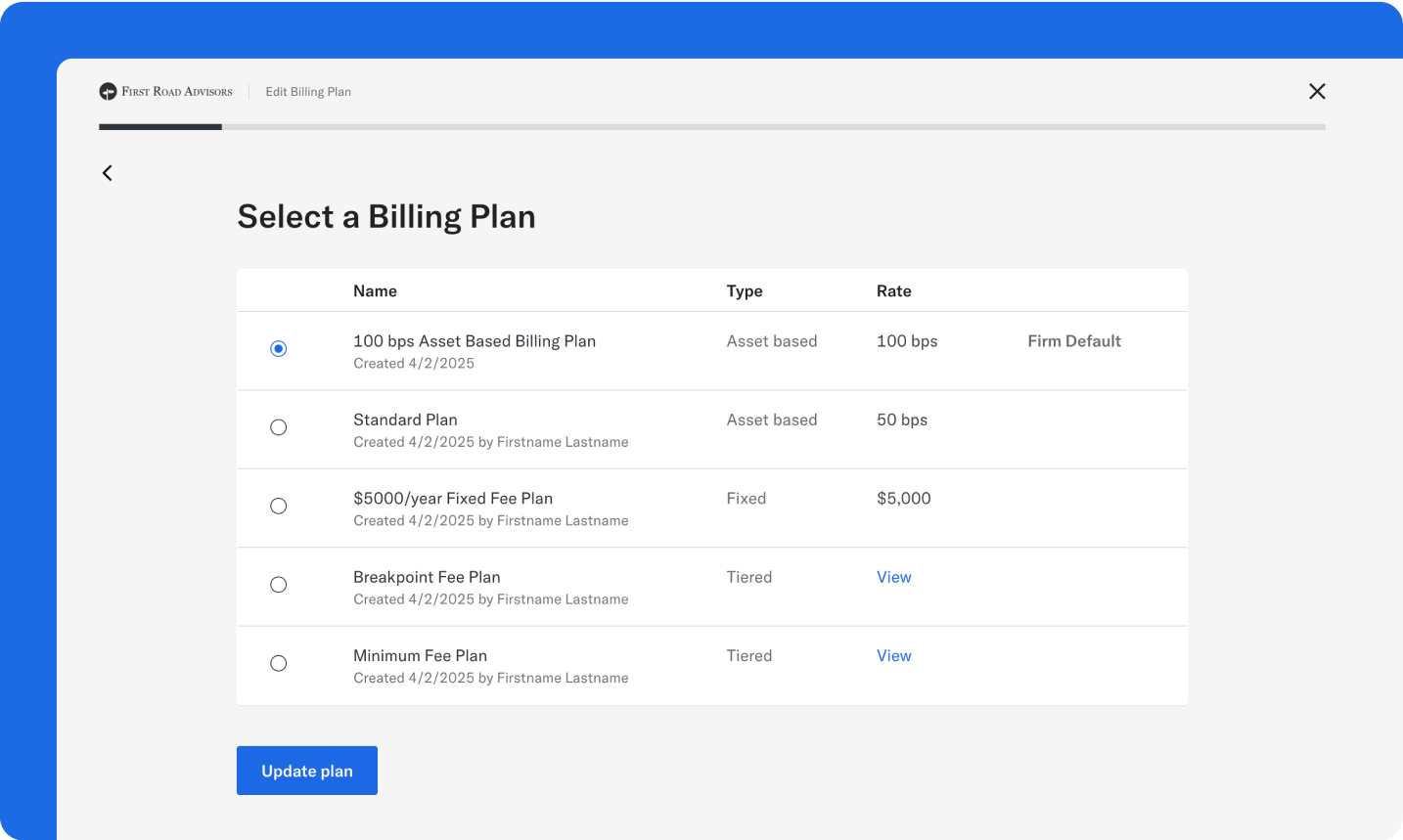
Task: Navigate back using the chevron arrow
Action: click(107, 172)
